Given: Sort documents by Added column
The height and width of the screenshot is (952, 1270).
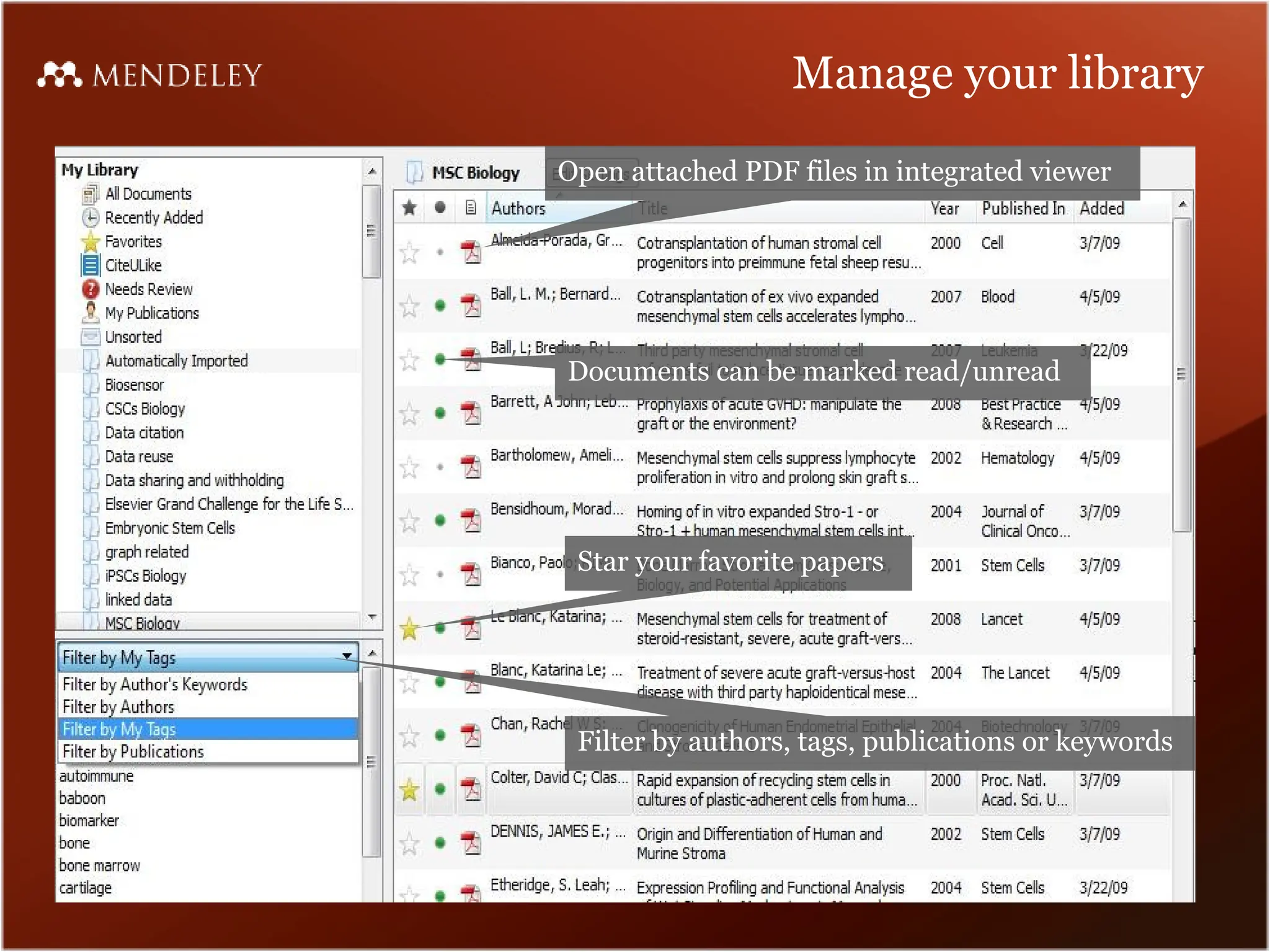Looking at the screenshot, I should [1102, 208].
